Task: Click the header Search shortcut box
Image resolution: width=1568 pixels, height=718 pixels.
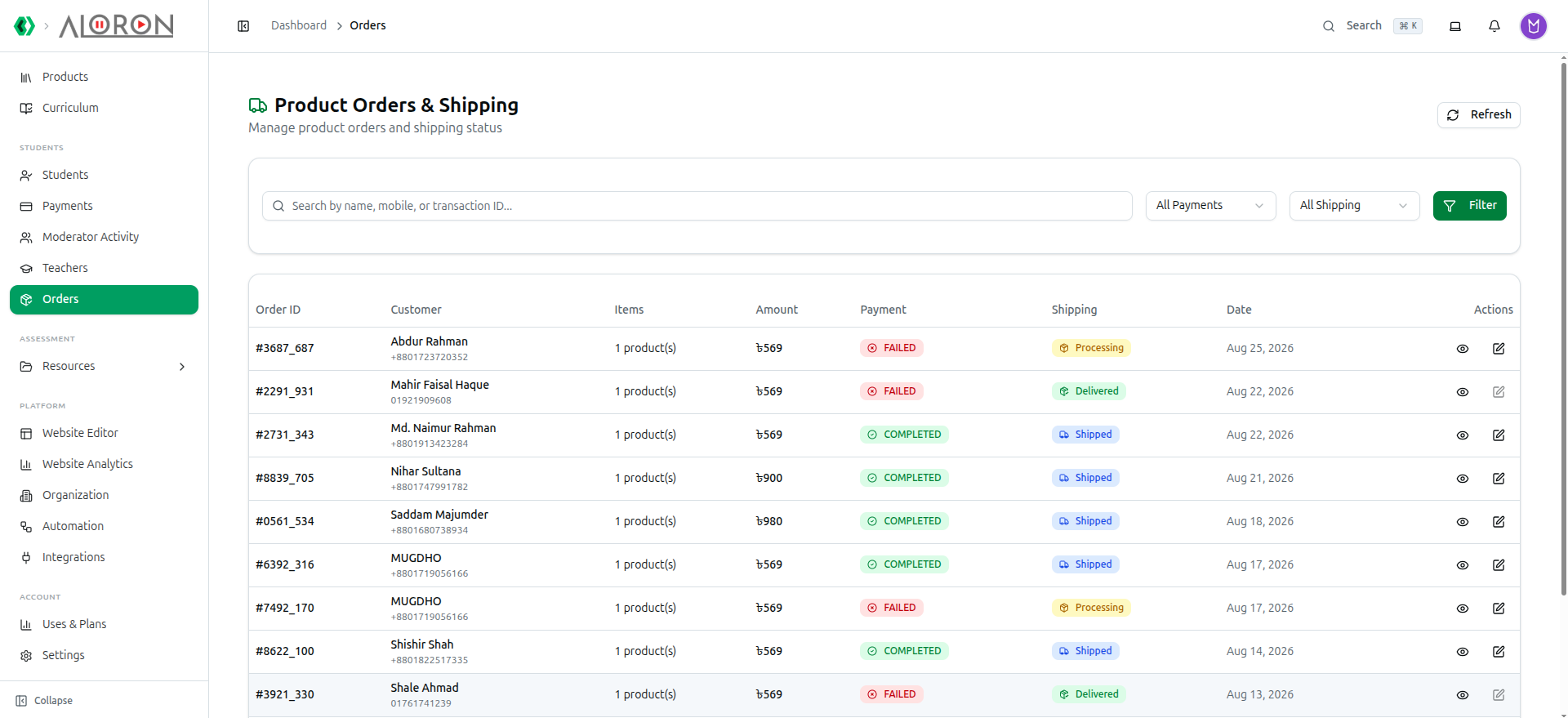Action: click(x=1407, y=26)
